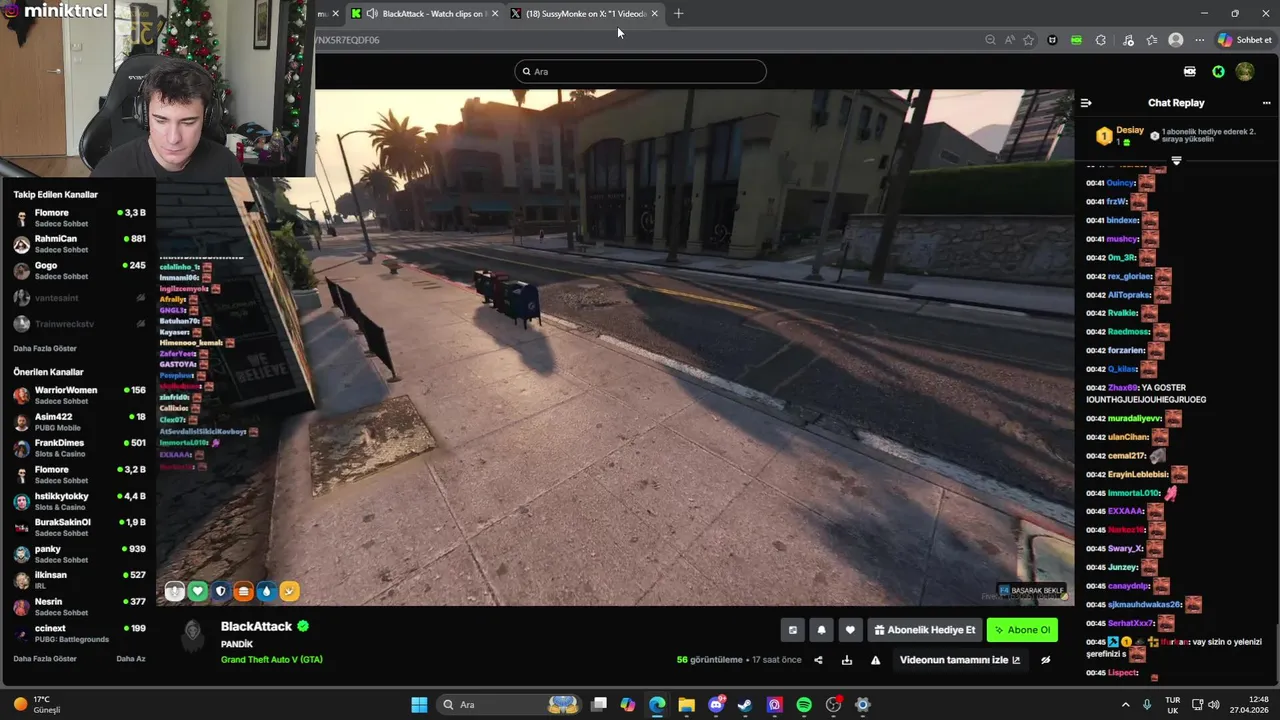Screen dimensions: 1280x720
Task: Click the green Abone Ol button
Action: click(1022, 630)
